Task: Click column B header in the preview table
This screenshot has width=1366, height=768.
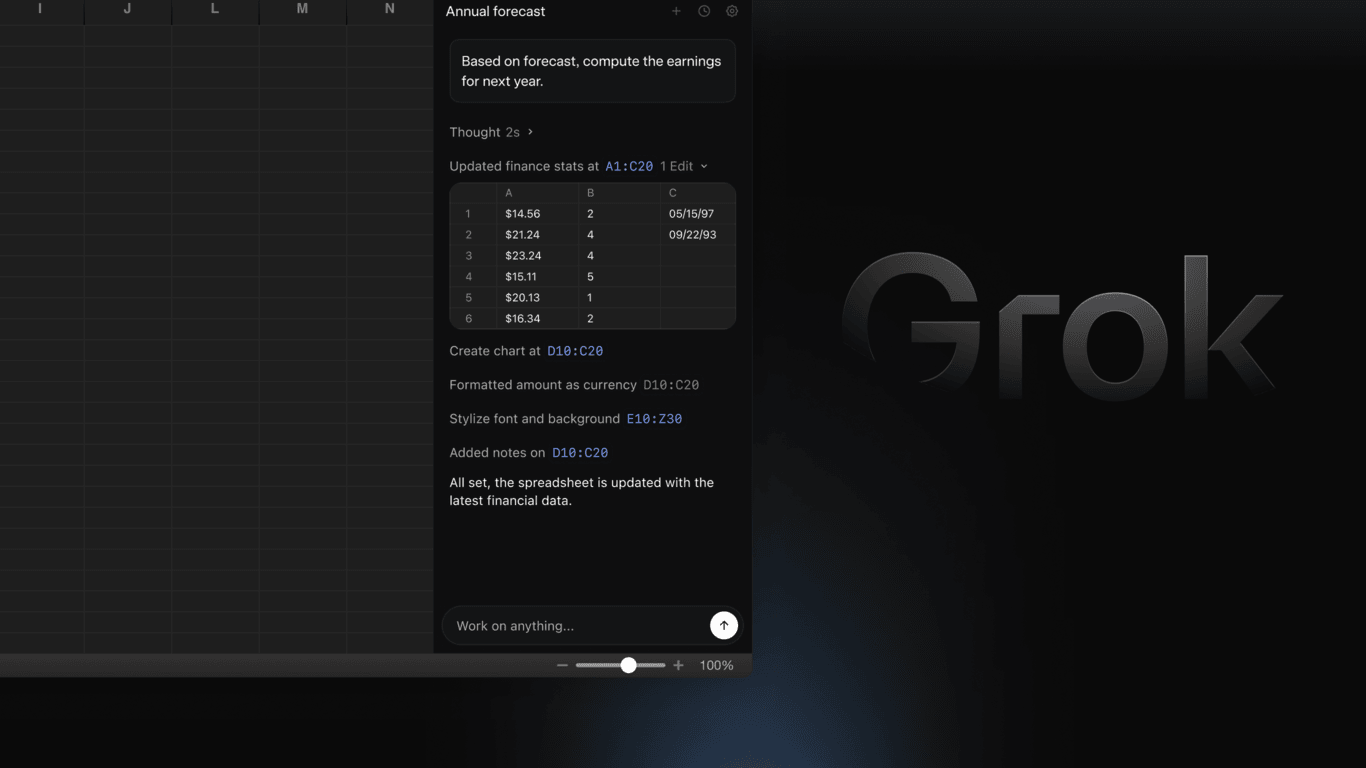Action: 619,193
